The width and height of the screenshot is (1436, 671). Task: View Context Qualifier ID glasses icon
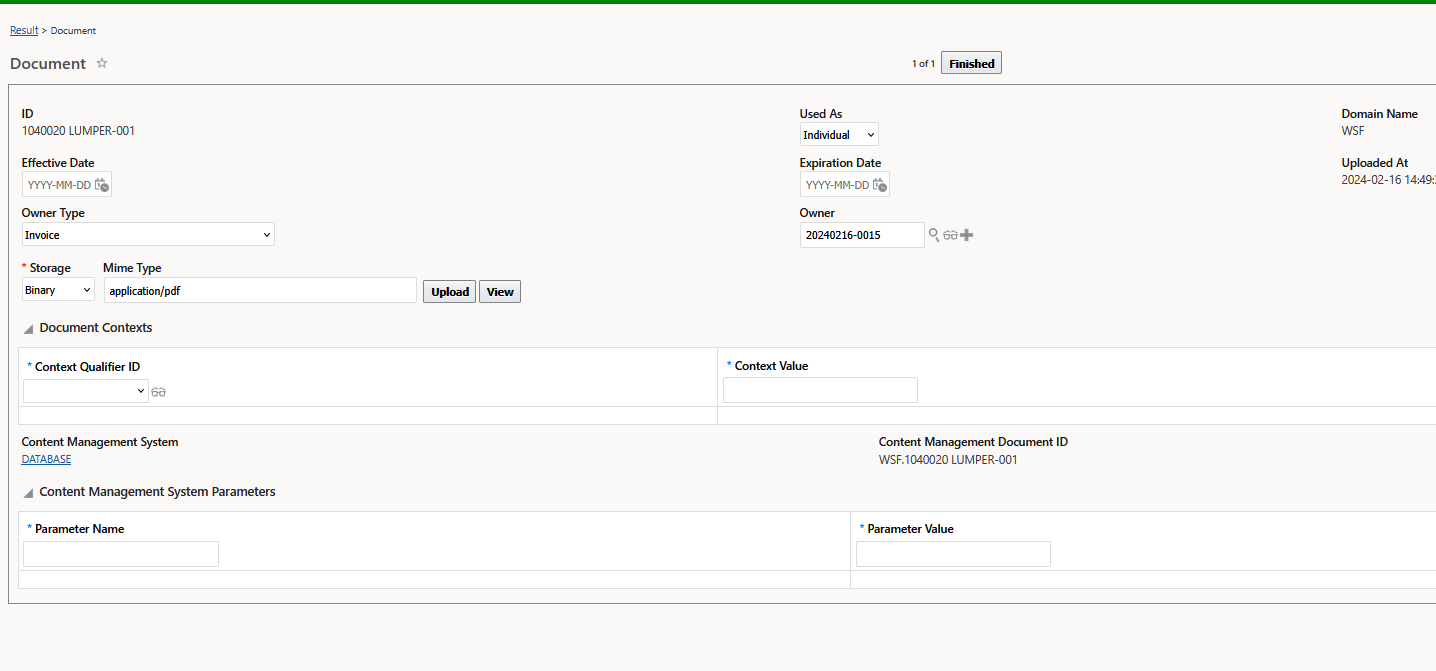click(x=158, y=392)
